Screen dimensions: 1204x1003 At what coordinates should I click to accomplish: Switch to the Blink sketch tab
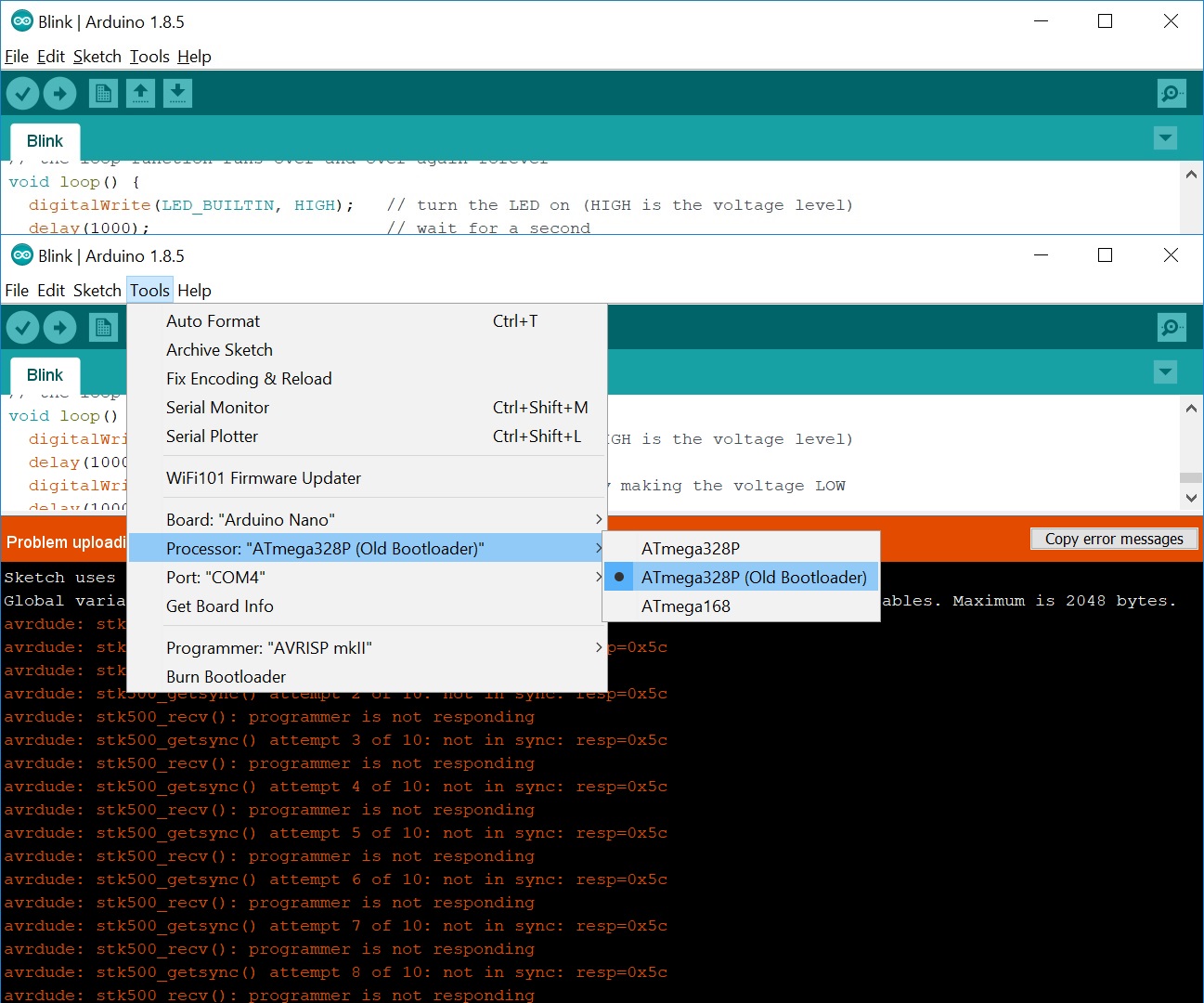point(45,375)
